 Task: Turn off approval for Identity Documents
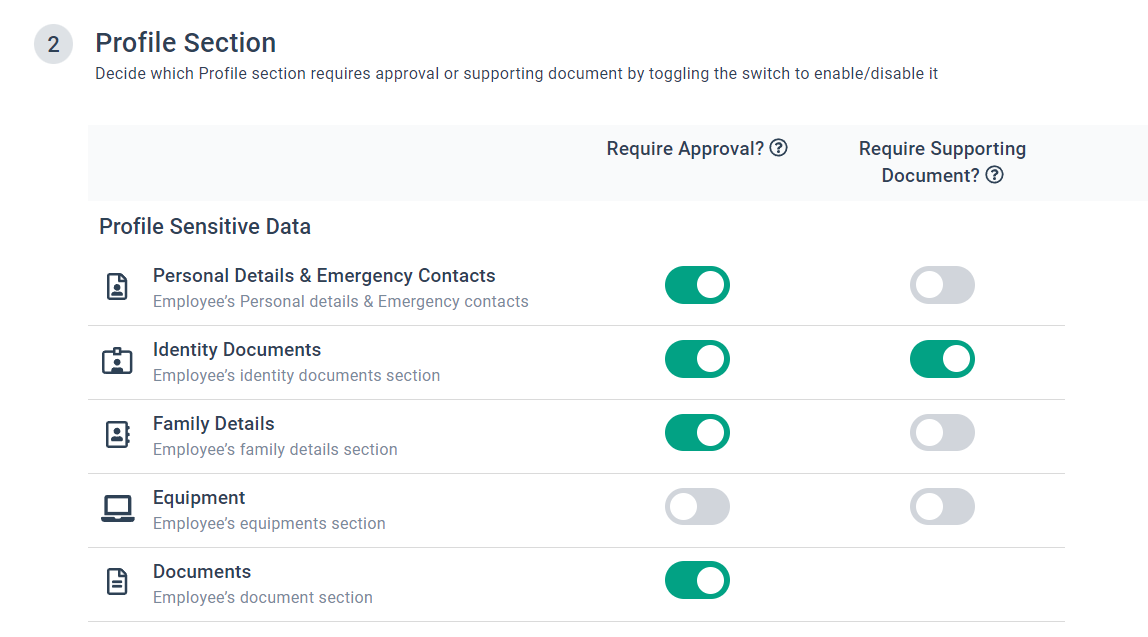(697, 359)
